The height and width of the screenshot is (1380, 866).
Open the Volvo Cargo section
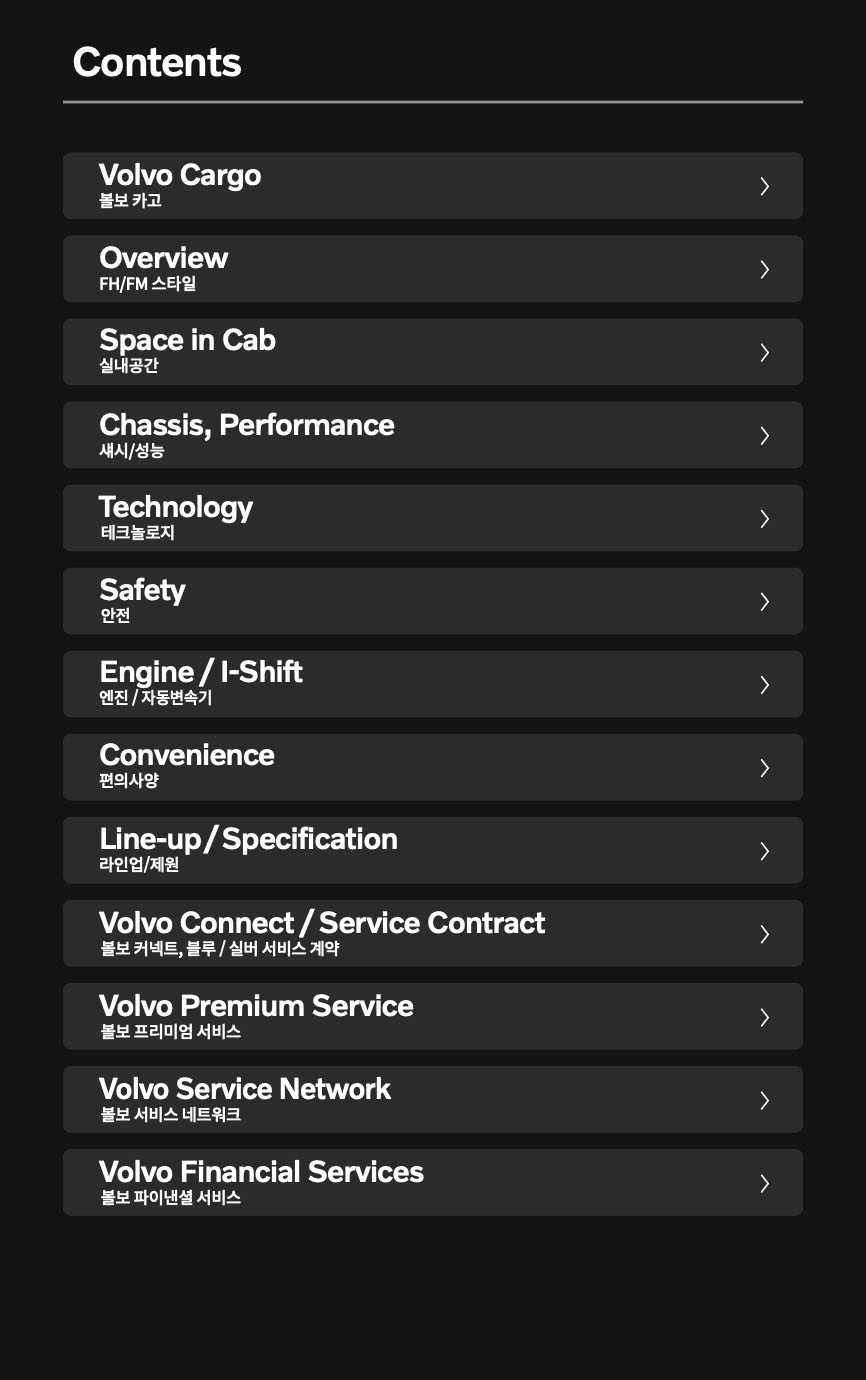[x=180, y=176]
